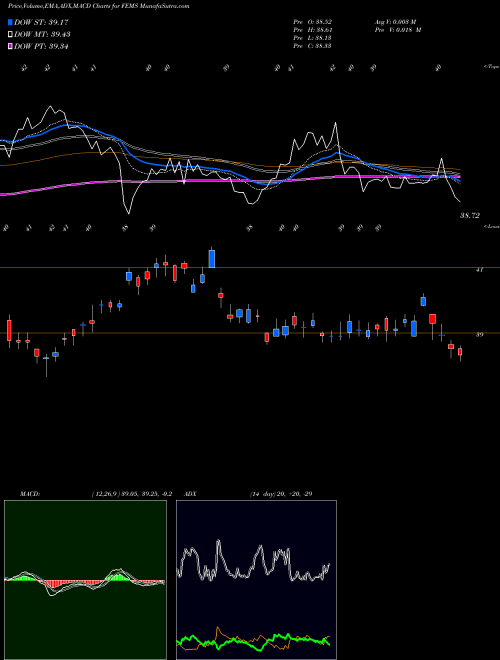Click the white DOW MT legend swatch
Viewport: 500px width, 660px height.
[10, 34]
